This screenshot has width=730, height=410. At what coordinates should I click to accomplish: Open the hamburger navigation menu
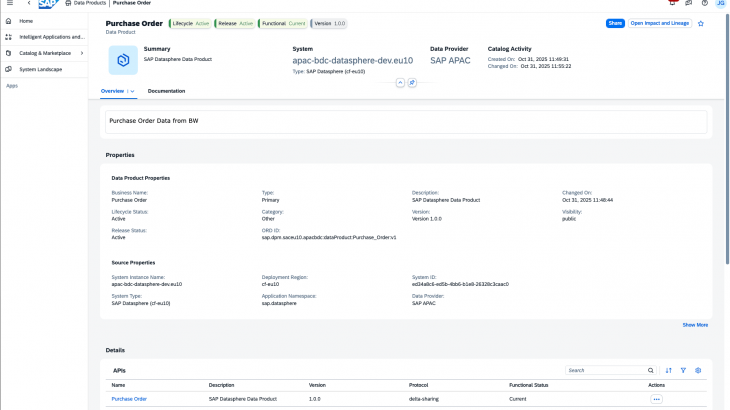10,3
